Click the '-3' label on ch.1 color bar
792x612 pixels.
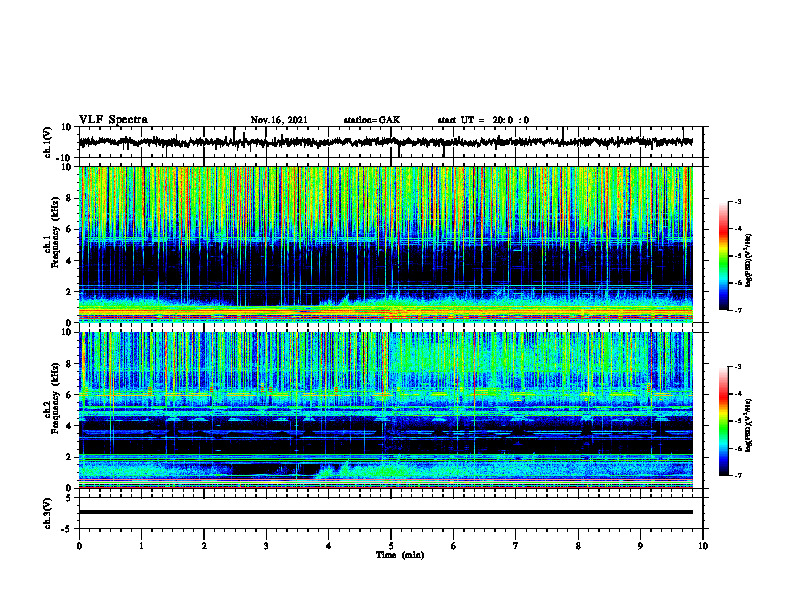(737, 201)
